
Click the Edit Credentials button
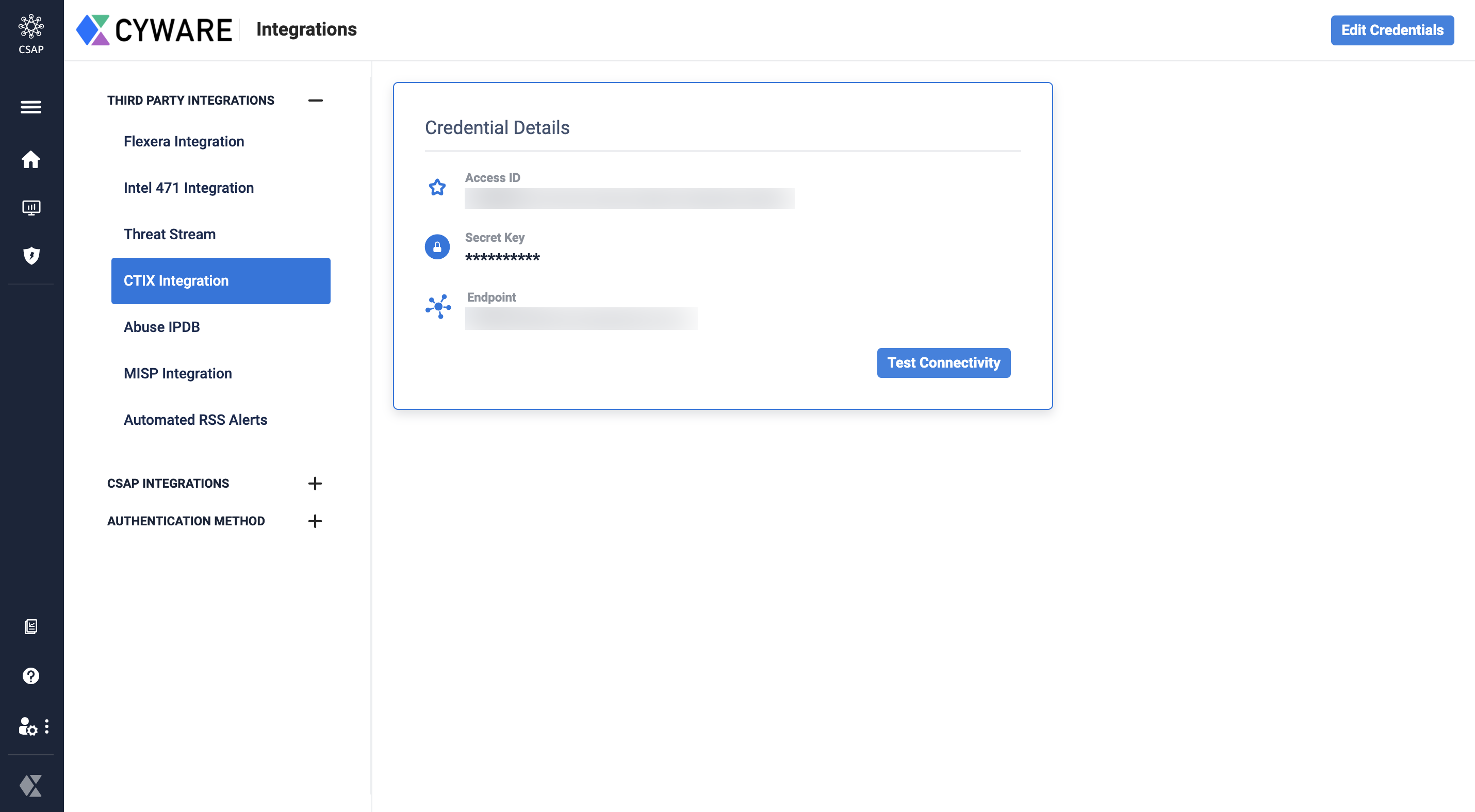coord(1392,30)
